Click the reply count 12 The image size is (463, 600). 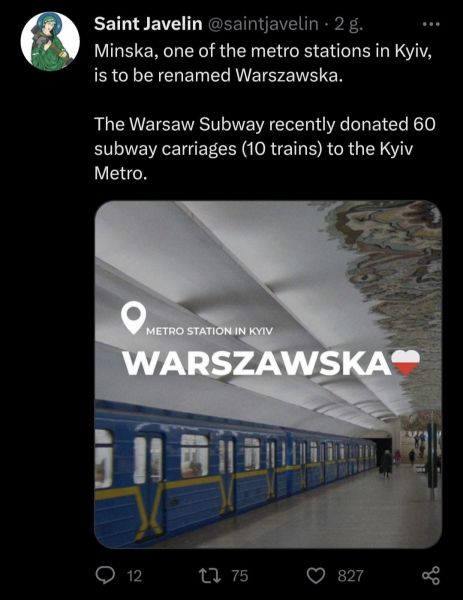pos(134,576)
